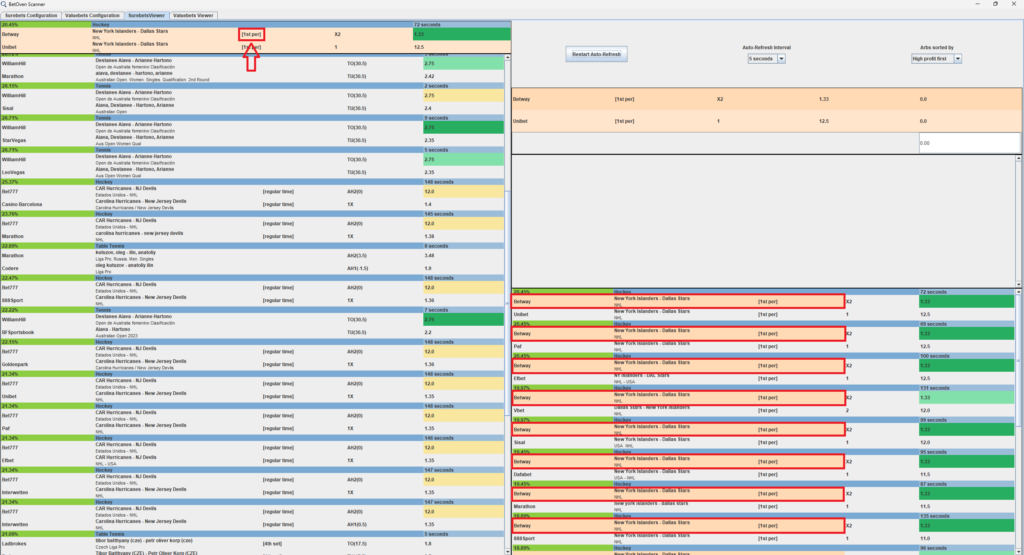1024x555 pixels.
Task: Click the Restart Auto-Refresh button
Action: [x=596, y=54]
